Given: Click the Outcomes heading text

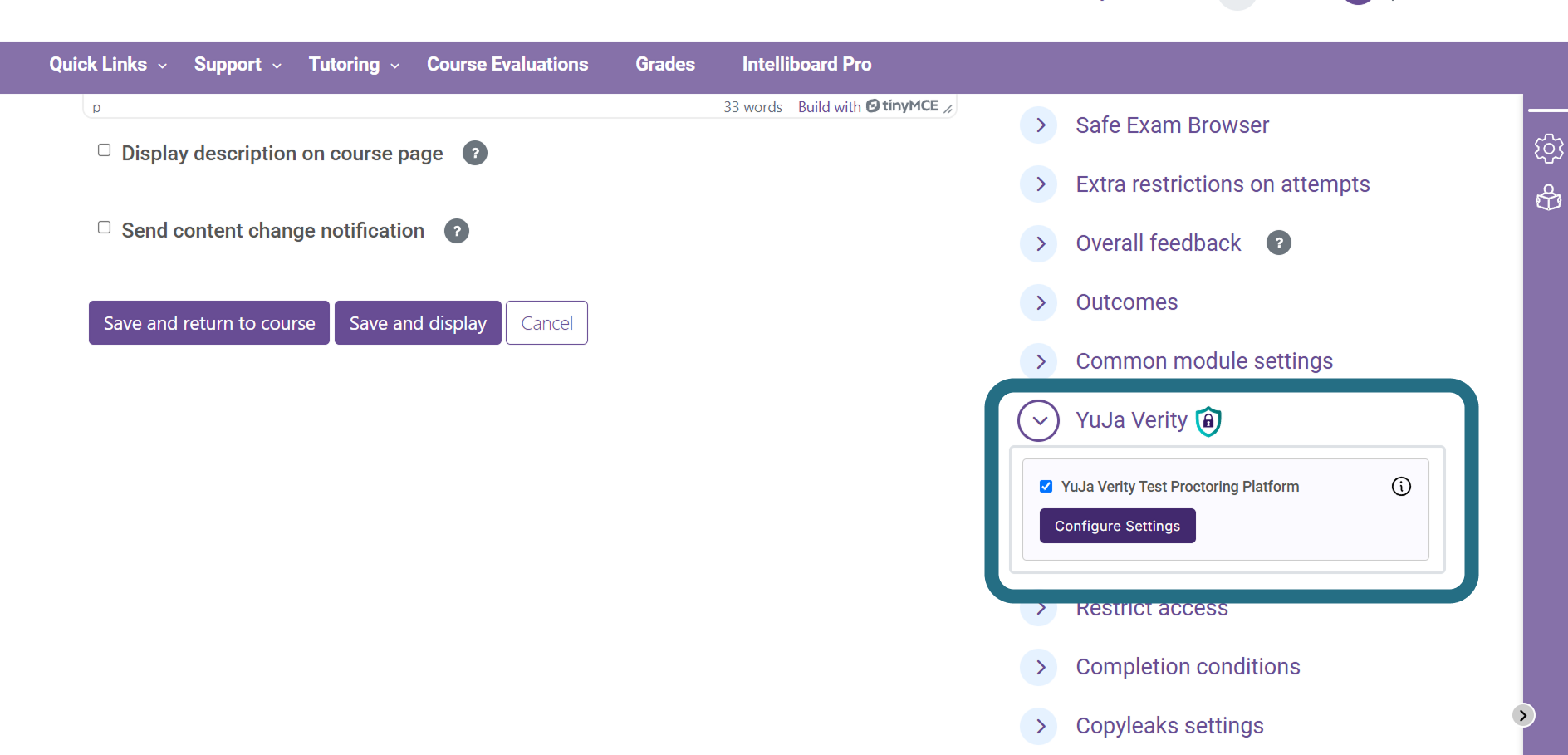Looking at the screenshot, I should click(1126, 302).
